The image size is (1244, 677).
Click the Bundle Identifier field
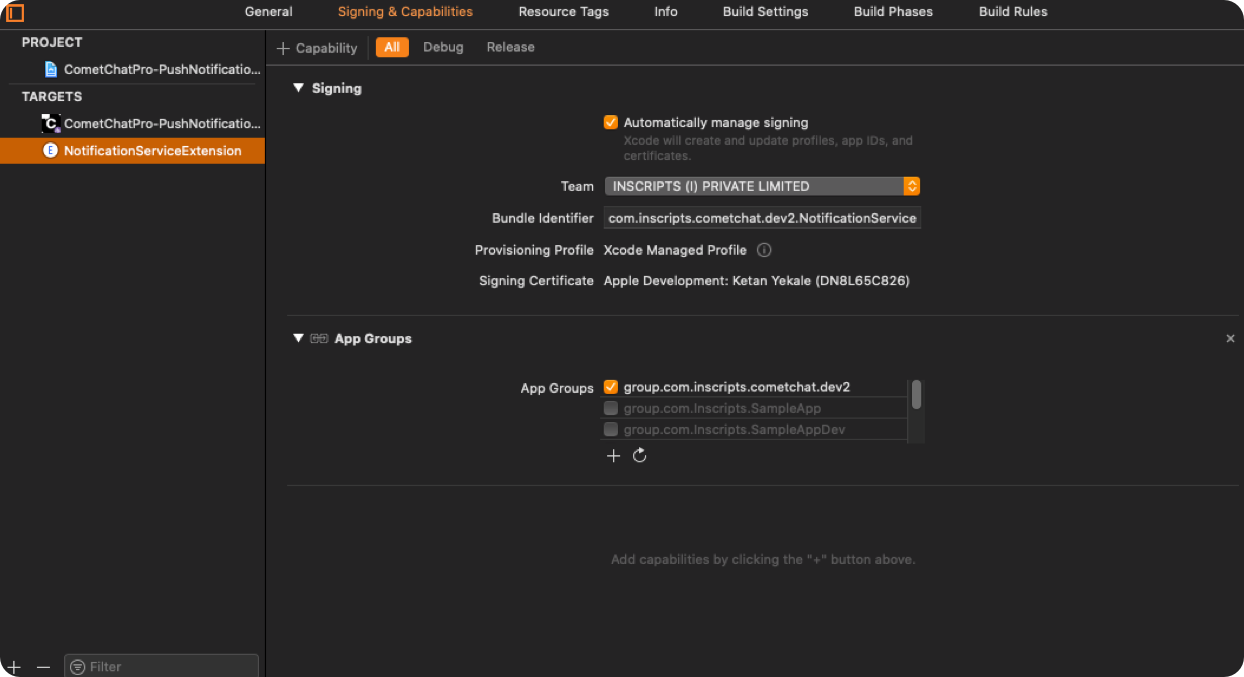point(762,218)
